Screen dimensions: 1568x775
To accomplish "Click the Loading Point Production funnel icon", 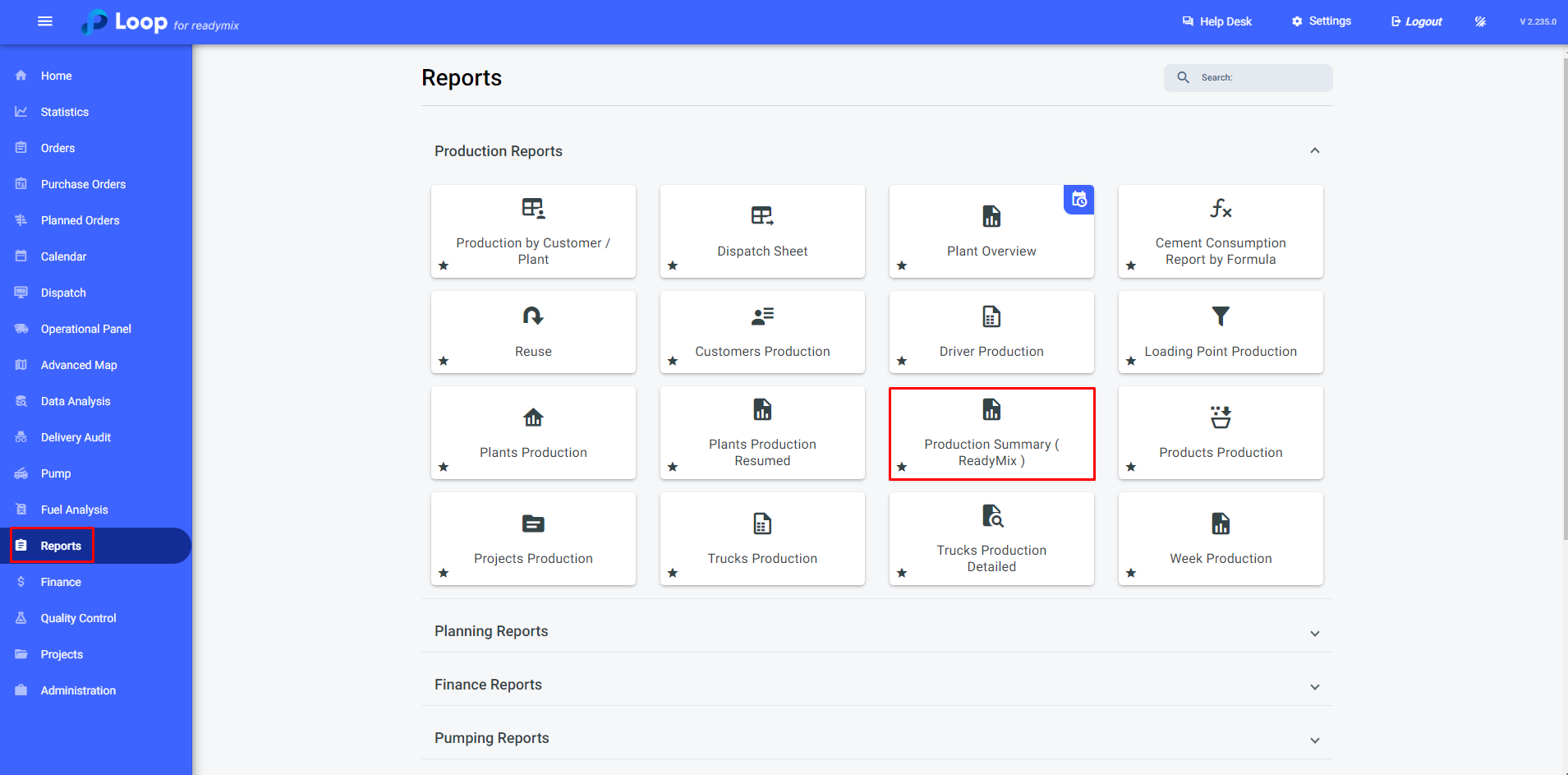I will tap(1221, 316).
